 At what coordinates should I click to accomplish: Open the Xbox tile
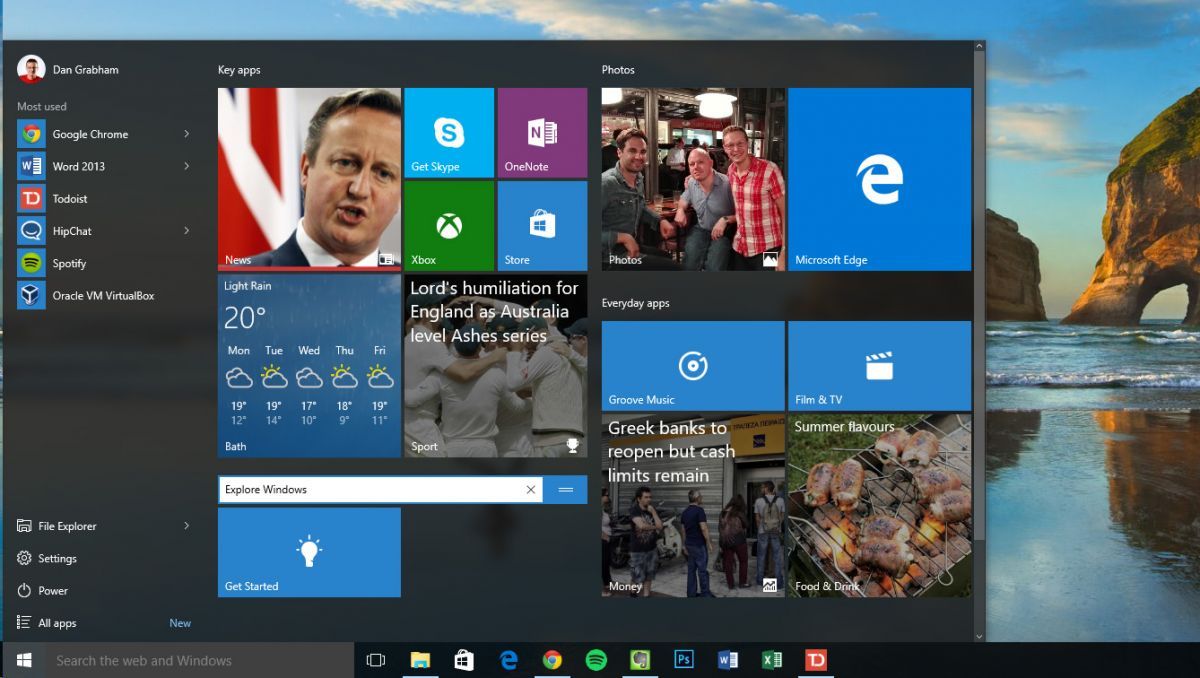(x=448, y=225)
